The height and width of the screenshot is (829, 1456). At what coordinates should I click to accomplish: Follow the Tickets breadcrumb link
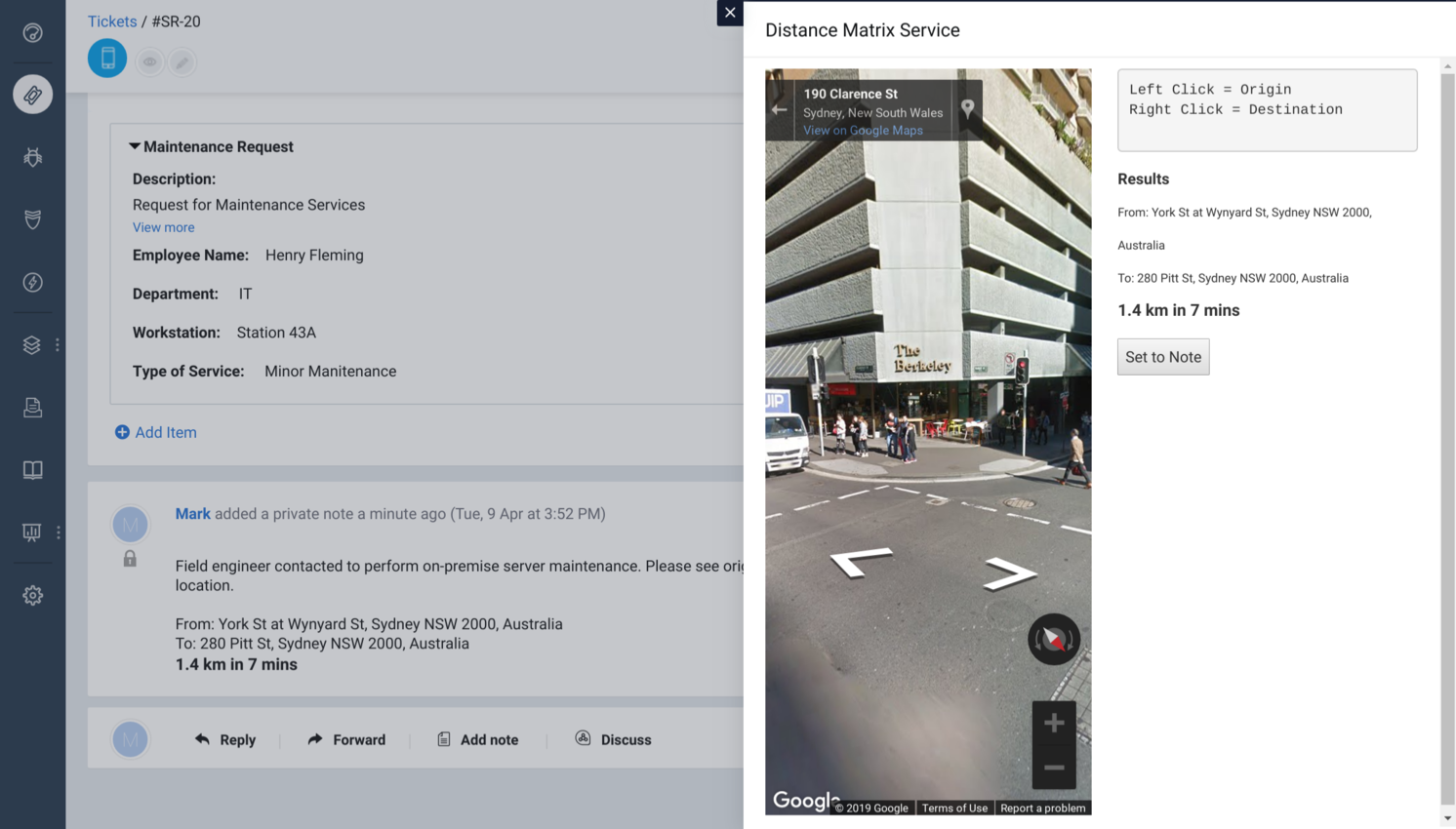(x=111, y=20)
